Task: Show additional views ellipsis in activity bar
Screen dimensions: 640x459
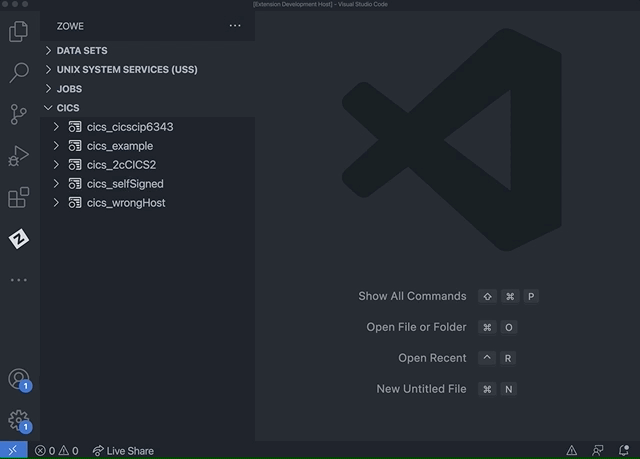Action: click(x=18, y=280)
